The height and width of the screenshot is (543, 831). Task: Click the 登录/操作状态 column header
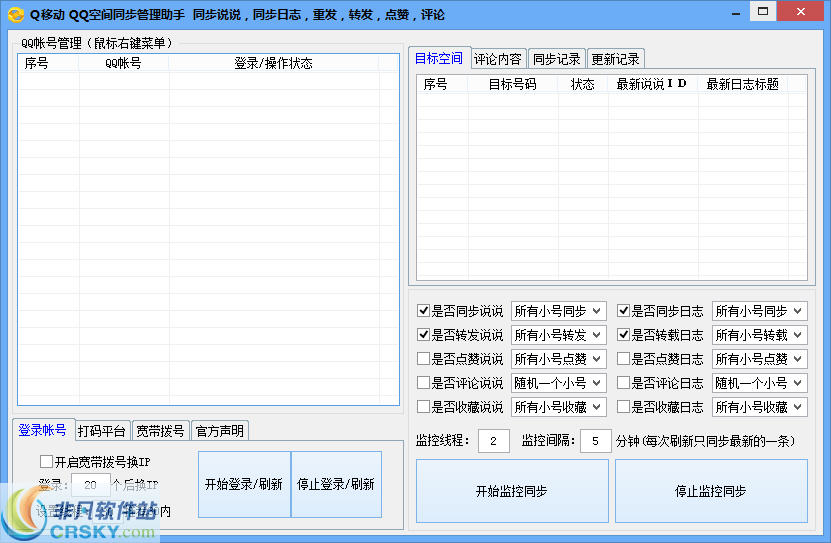(x=273, y=63)
